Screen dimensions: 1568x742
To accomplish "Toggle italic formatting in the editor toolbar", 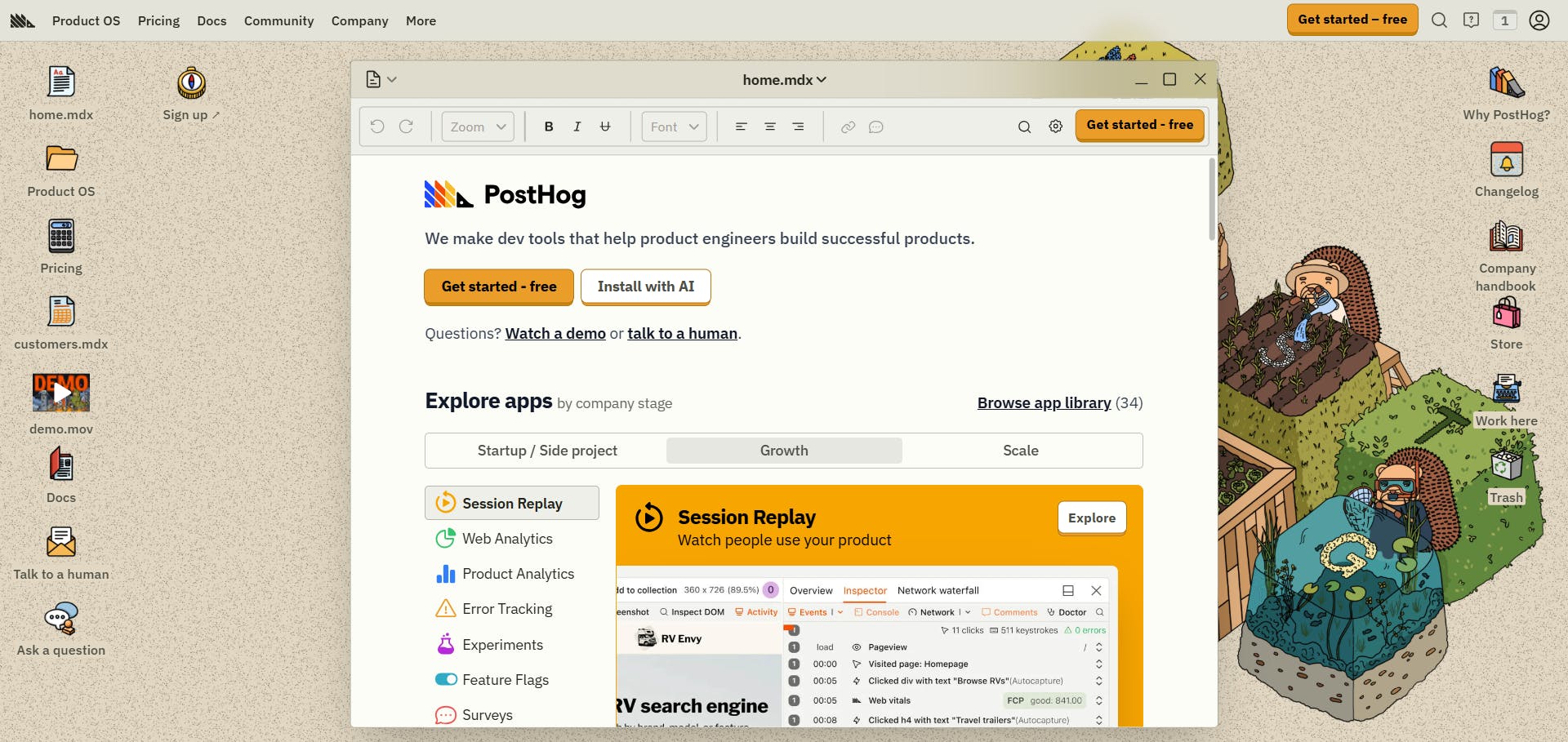I will pos(577,127).
